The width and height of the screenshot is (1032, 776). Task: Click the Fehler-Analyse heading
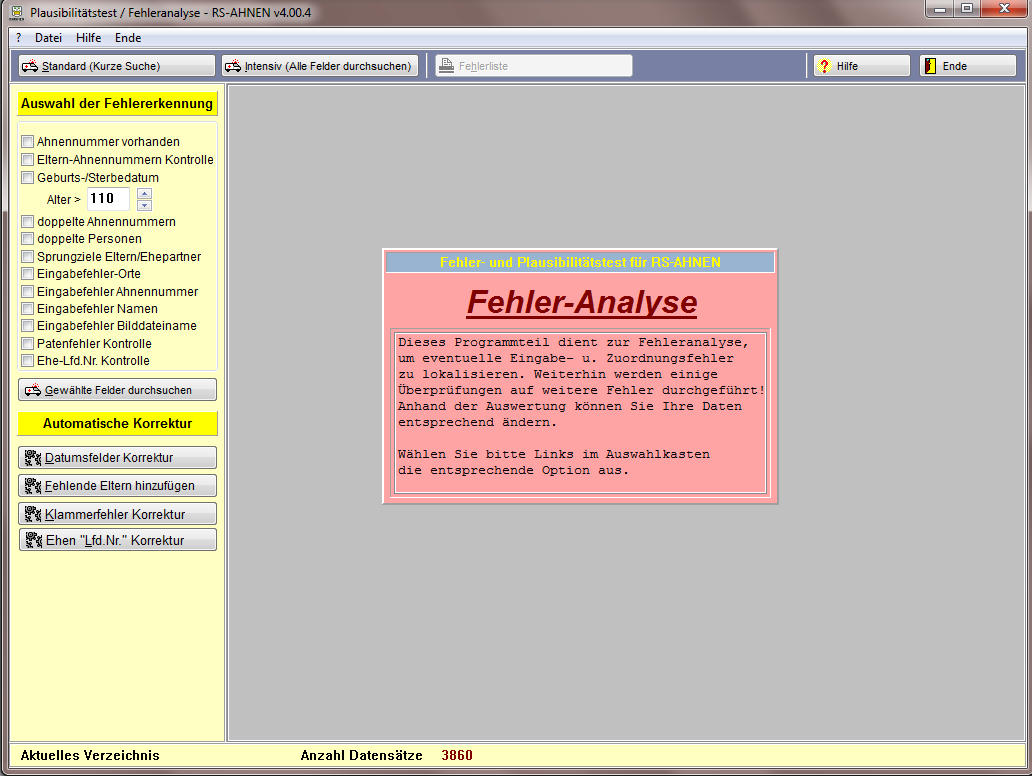[582, 303]
